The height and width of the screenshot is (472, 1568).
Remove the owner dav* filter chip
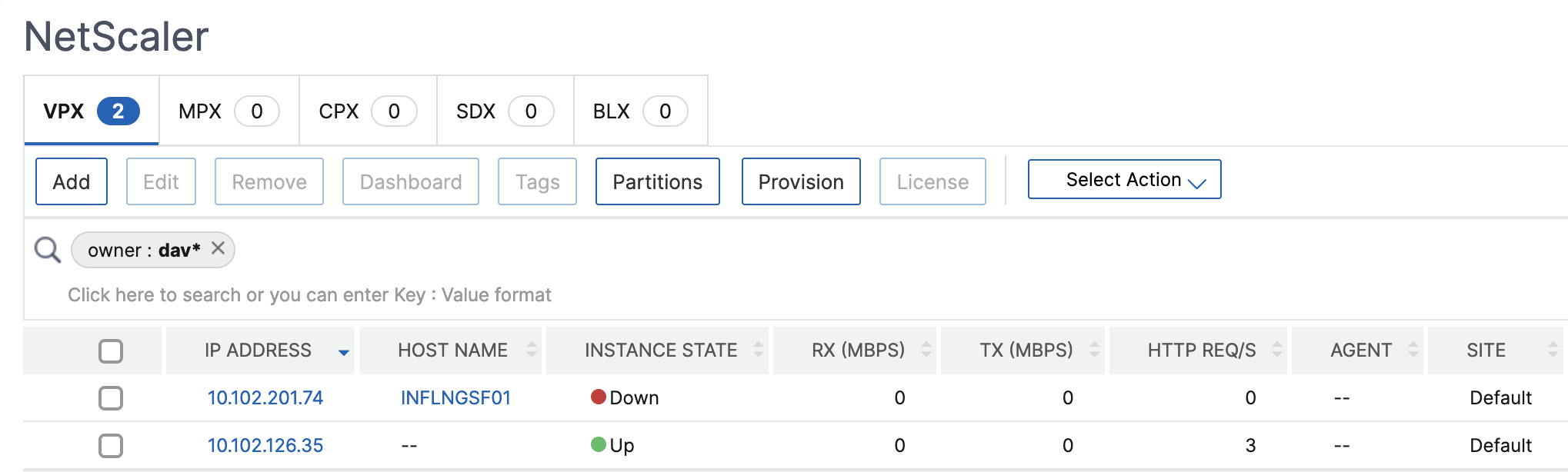click(x=218, y=248)
